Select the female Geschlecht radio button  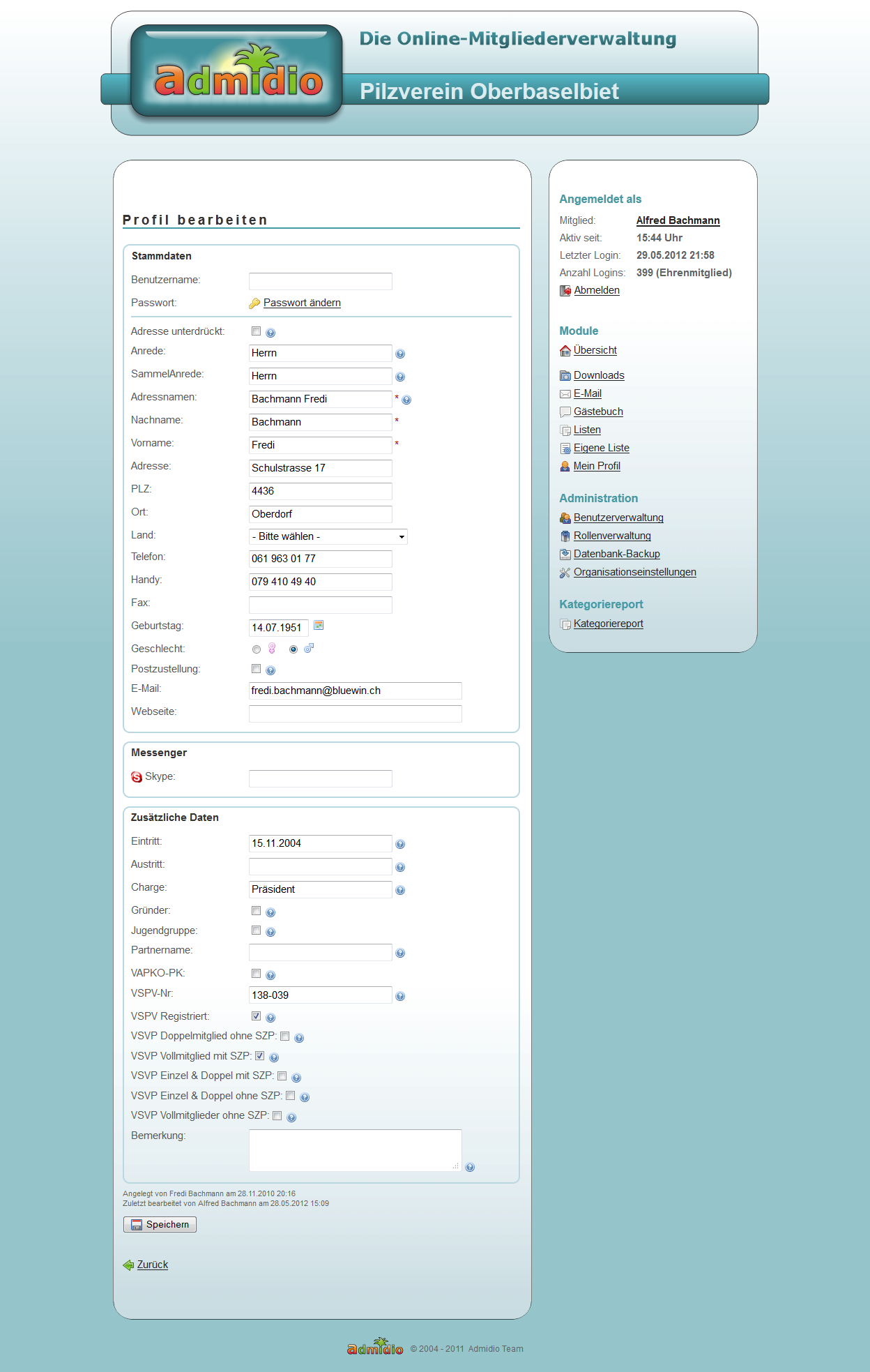tap(257, 649)
